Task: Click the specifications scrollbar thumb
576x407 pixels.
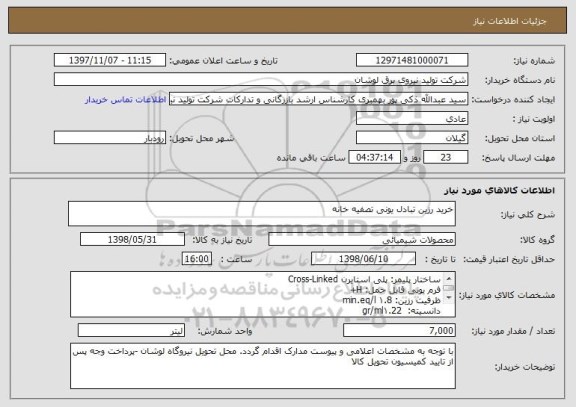Action: point(449,288)
